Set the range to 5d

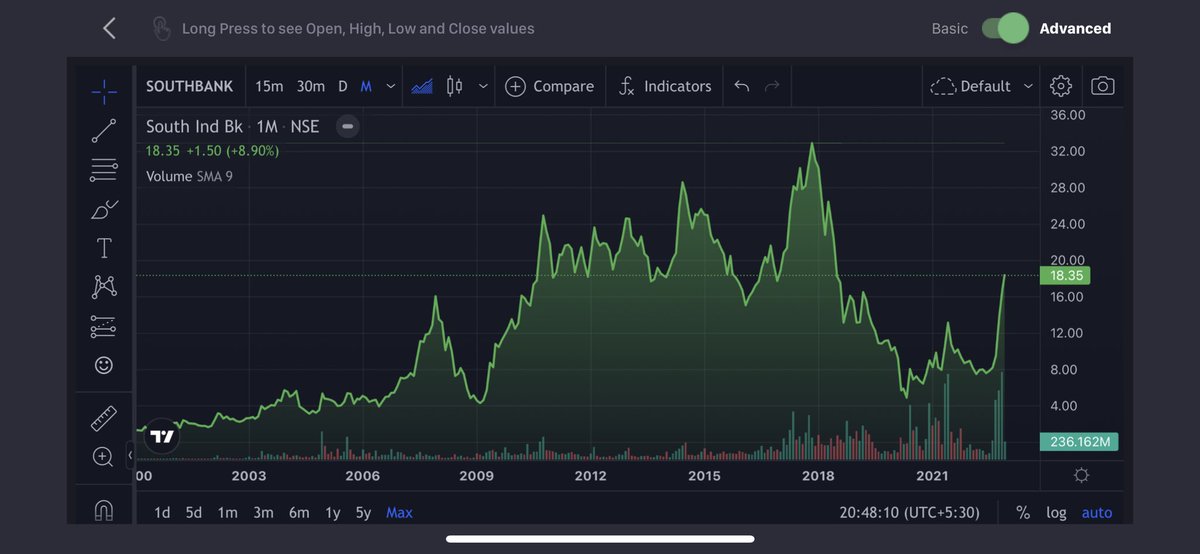coord(194,512)
